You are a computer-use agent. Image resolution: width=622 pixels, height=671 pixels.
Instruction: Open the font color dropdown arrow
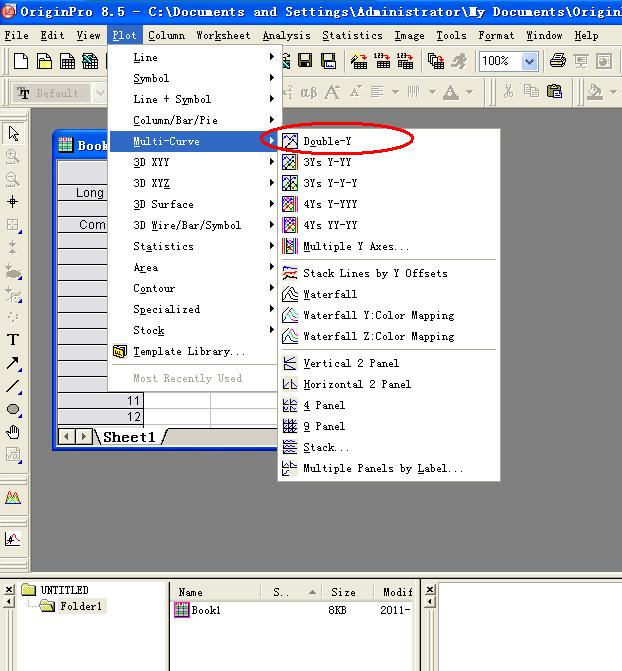tap(470, 92)
